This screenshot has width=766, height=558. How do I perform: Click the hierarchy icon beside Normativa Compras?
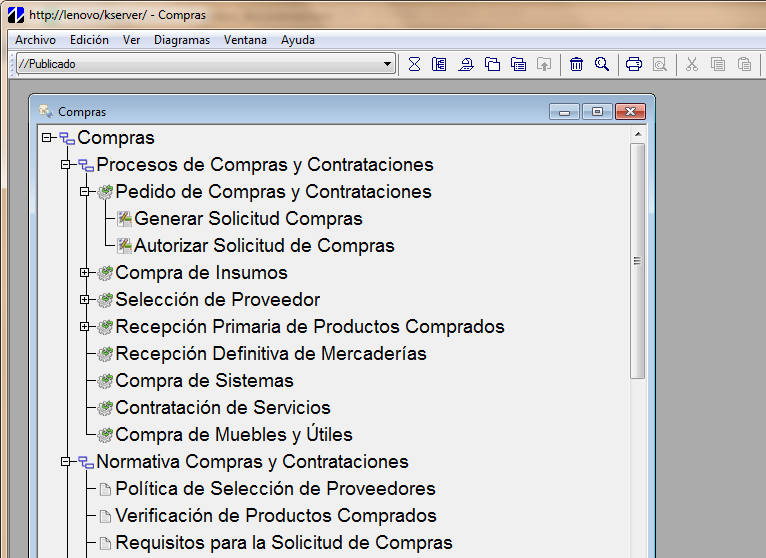(86, 462)
